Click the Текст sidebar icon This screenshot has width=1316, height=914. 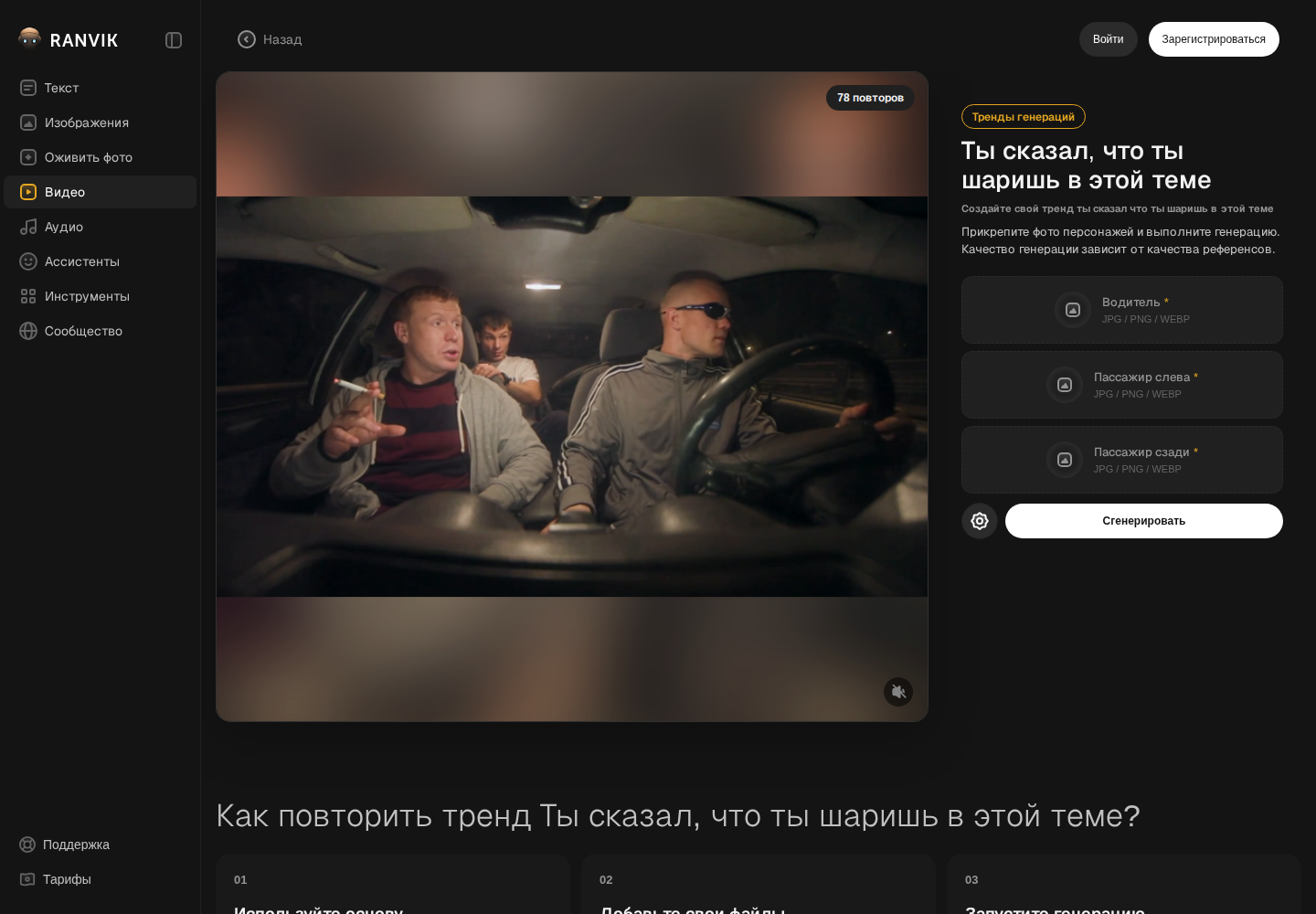tap(28, 88)
